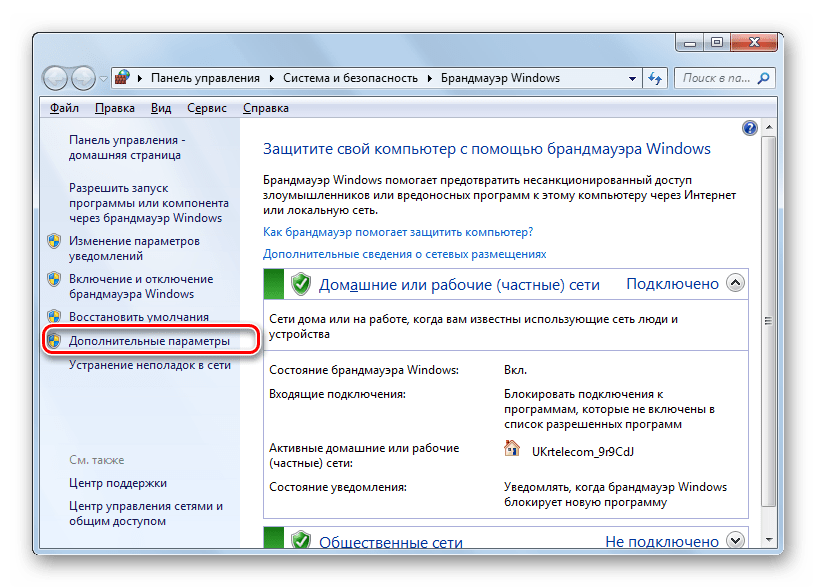Click the blue help question mark icon
This screenshot has width=817, height=588.
tap(749, 128)
